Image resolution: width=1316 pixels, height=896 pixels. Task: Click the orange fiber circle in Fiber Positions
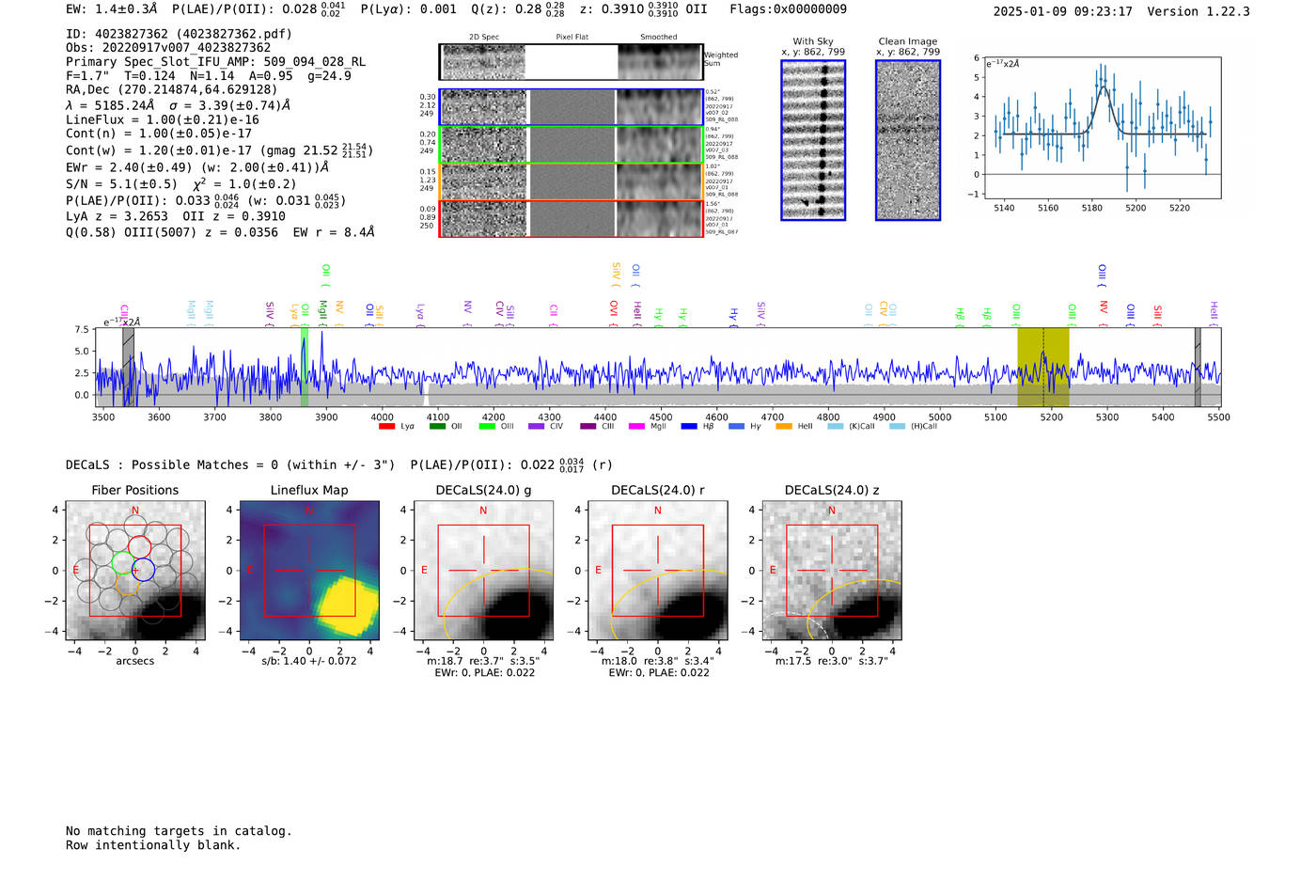coord(128,584)
